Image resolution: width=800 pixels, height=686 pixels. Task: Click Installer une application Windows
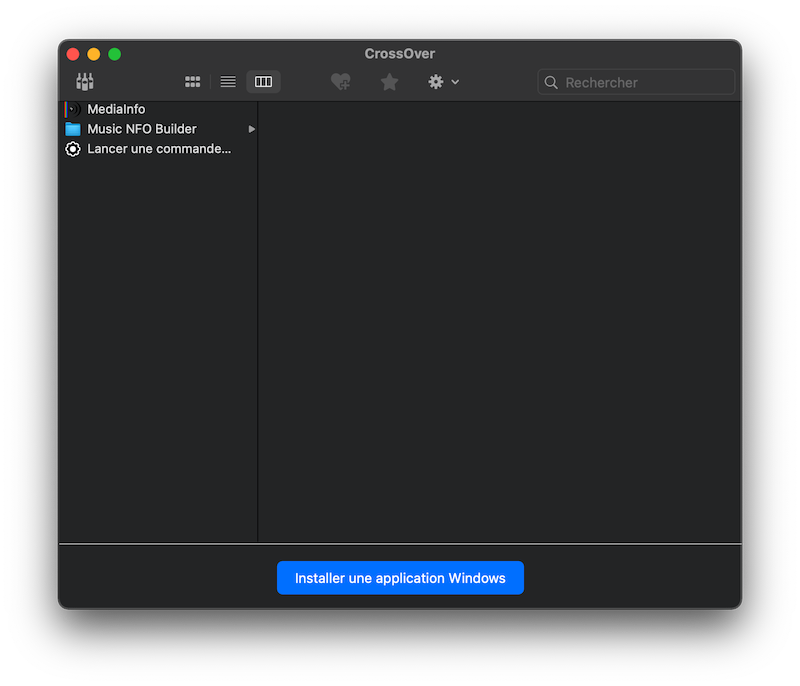[x=401, y=578]
